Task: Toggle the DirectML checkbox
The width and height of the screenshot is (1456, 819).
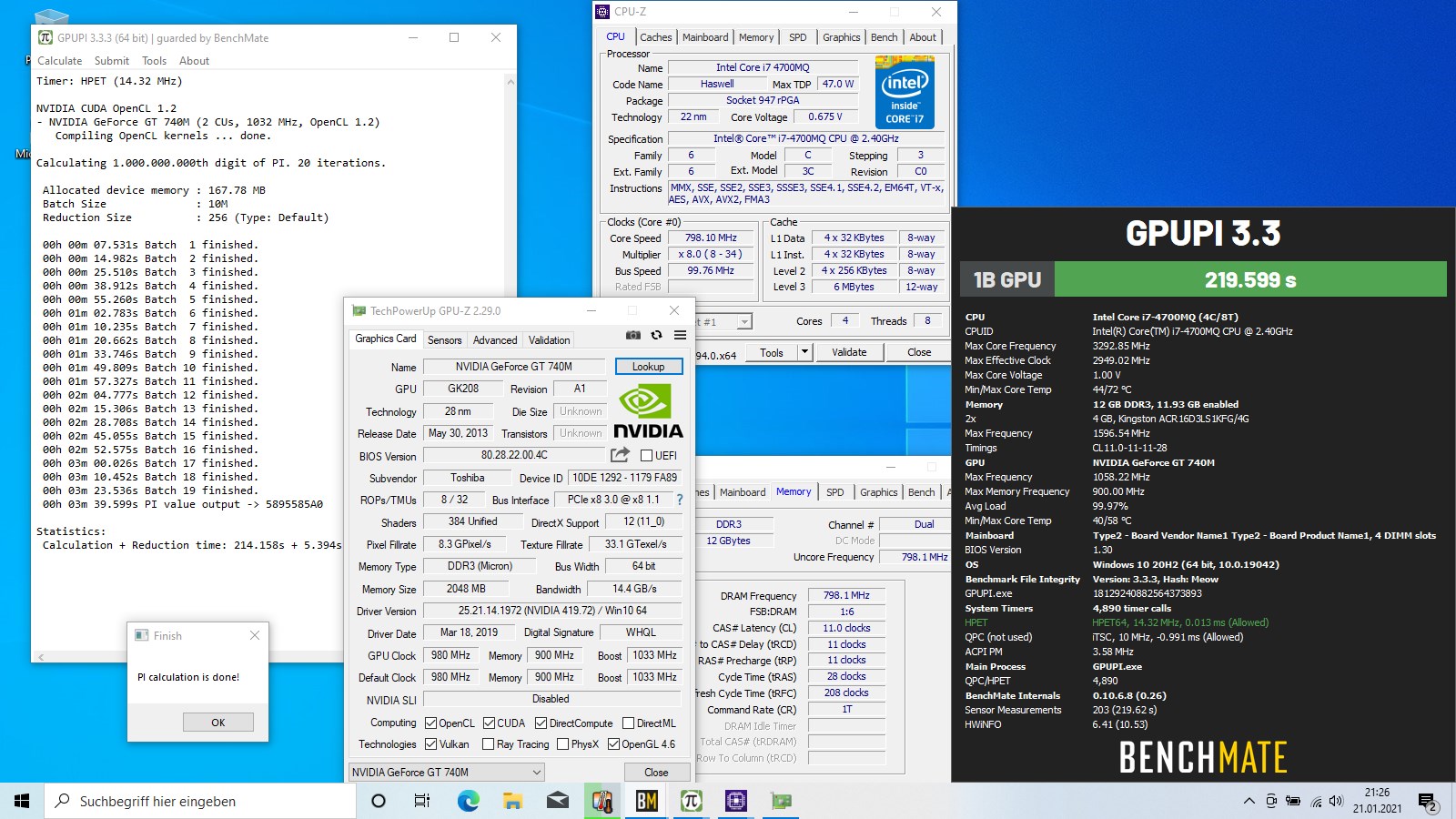Action: click(x=629, y=723)
